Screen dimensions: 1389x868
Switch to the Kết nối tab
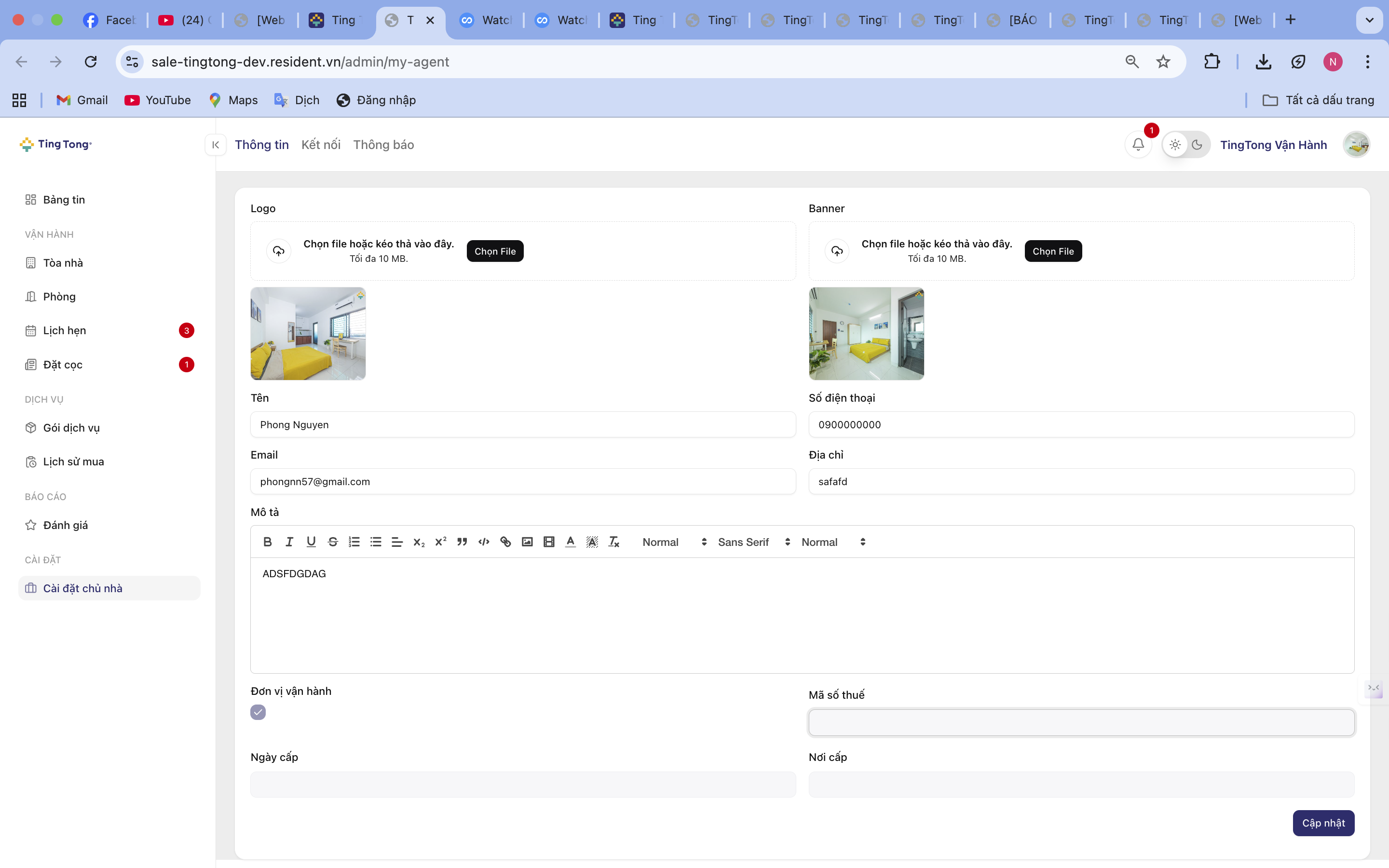[x=320, y=145]
